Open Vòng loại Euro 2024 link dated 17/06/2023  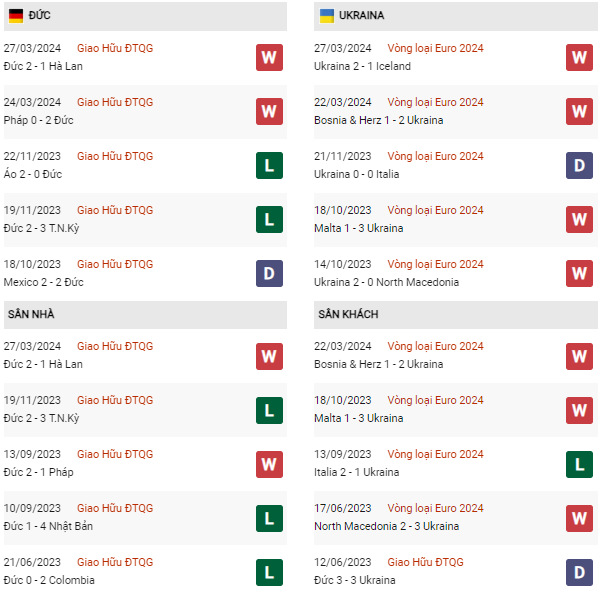[x=435, y=508]
